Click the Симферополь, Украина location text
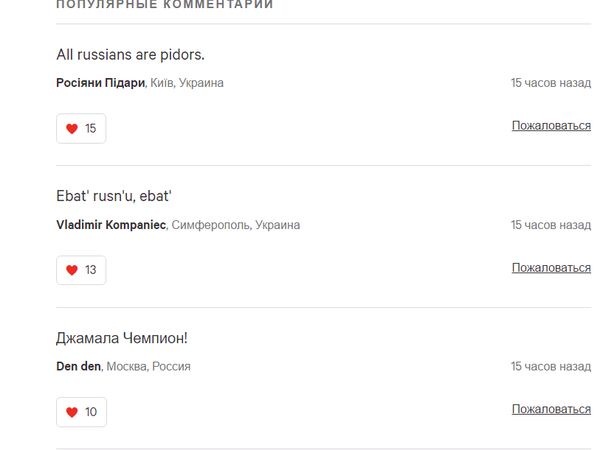 (x=236, y=225)
